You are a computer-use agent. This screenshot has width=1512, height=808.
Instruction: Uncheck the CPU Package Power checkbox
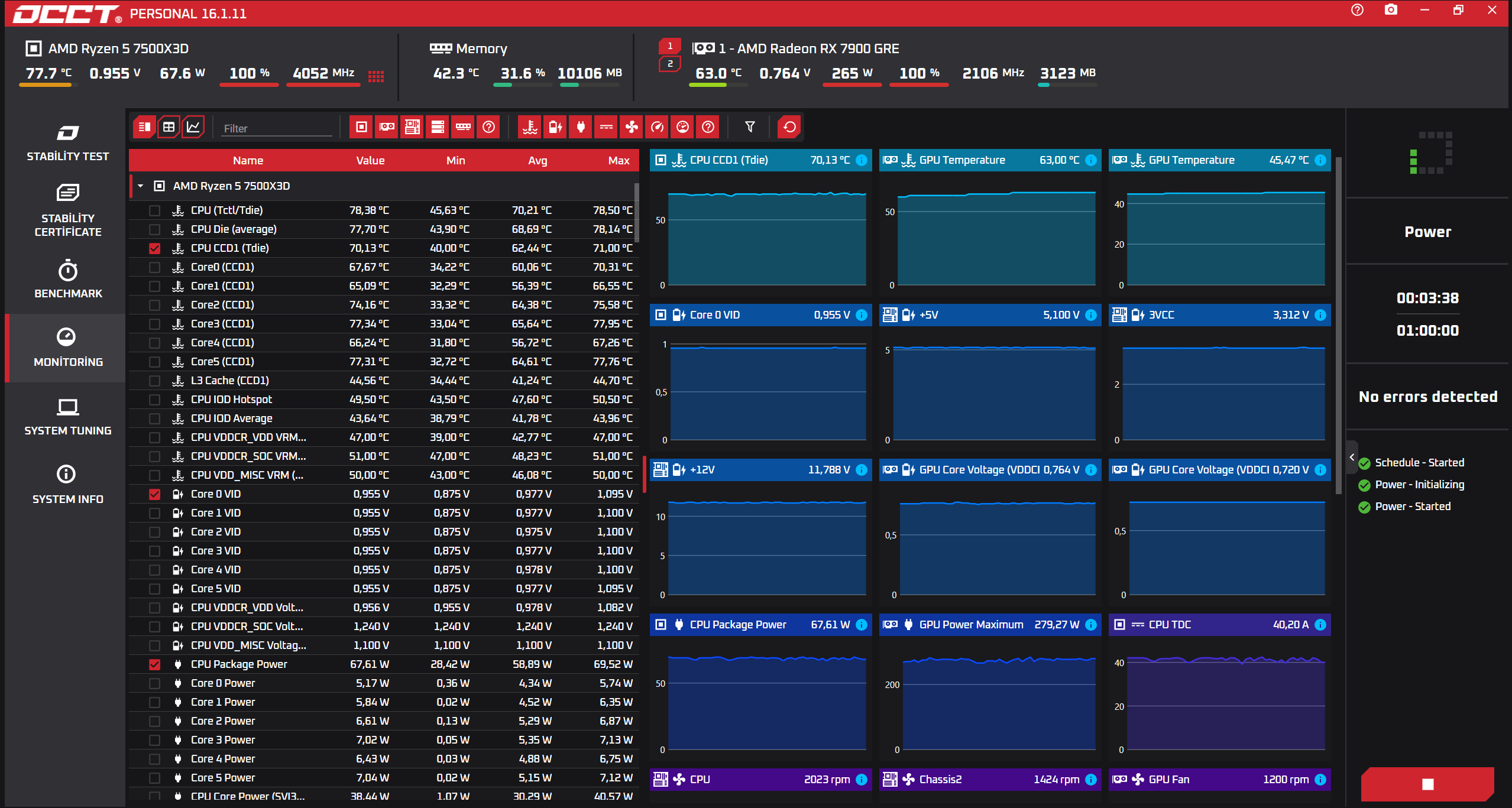(155, 664)
